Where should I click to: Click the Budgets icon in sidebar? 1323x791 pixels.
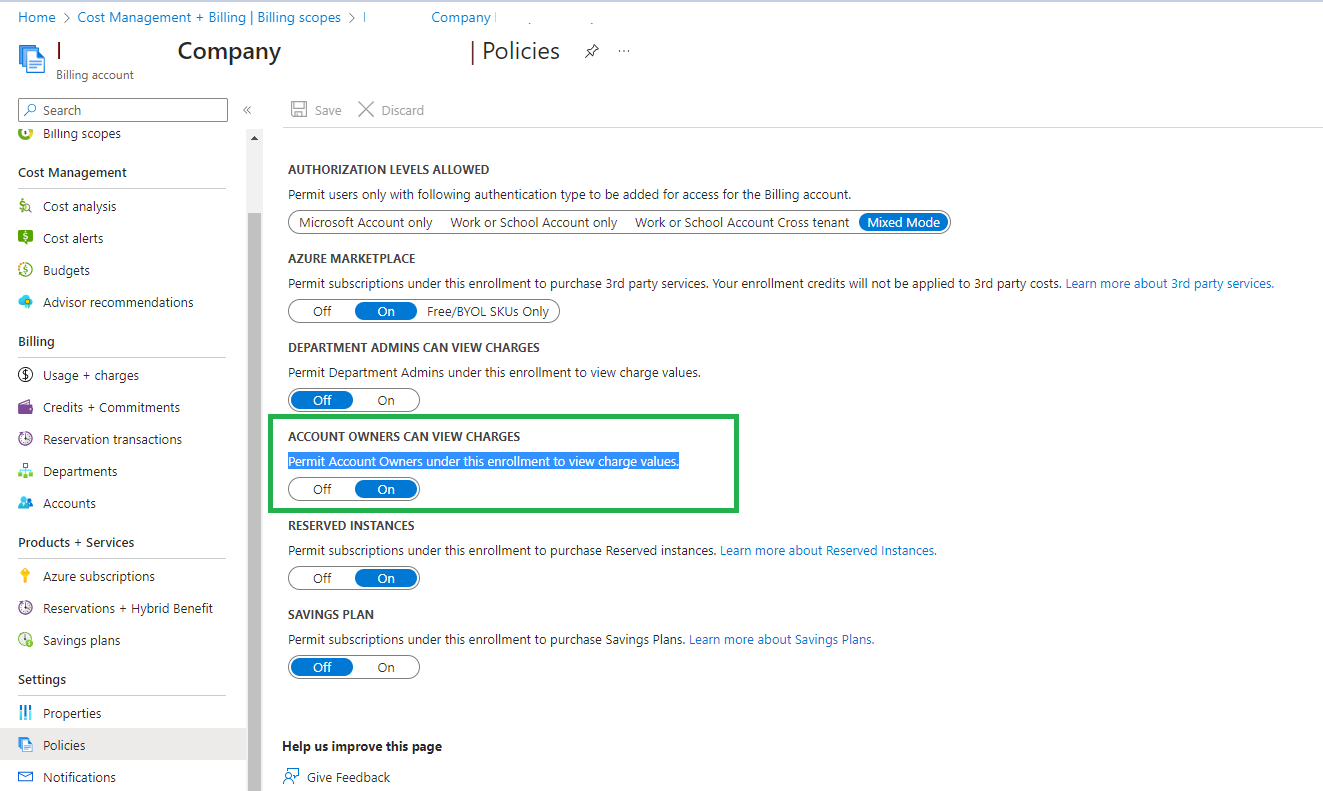point(26,270)
